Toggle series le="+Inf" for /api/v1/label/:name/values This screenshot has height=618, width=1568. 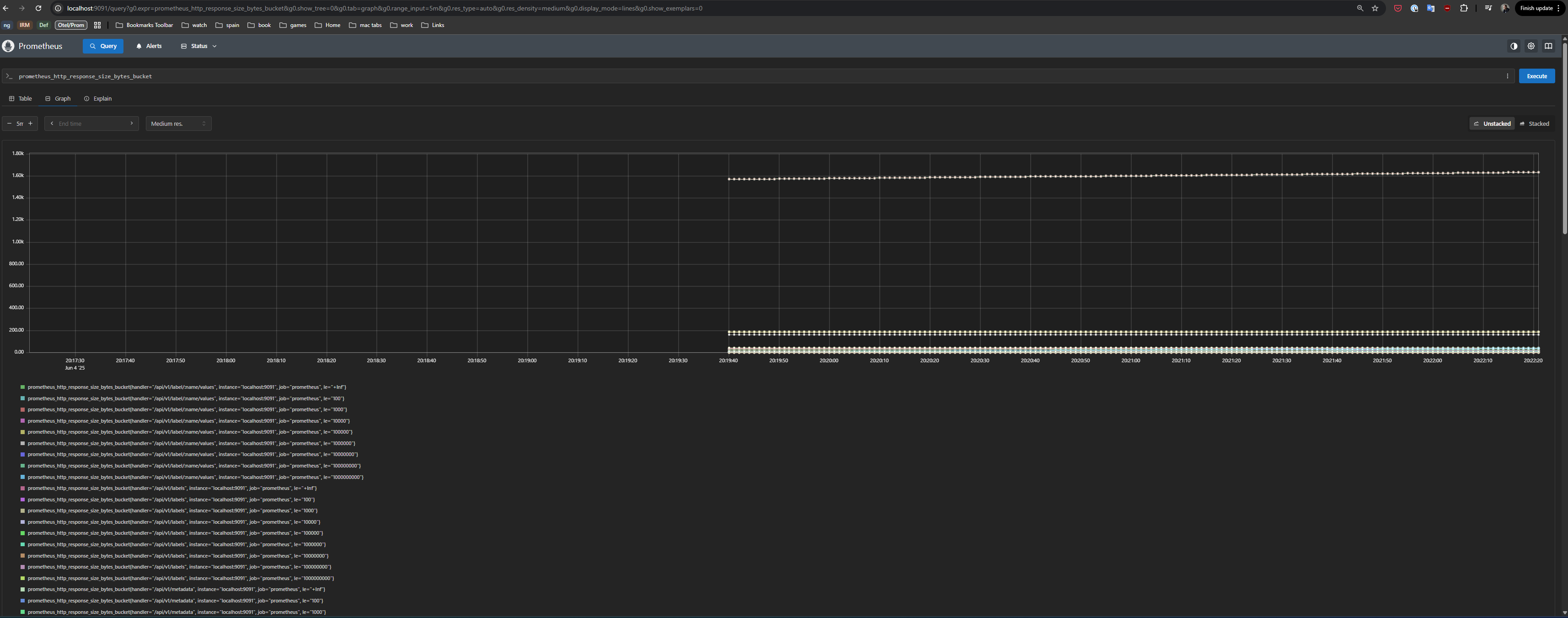[x=183, y=387]
